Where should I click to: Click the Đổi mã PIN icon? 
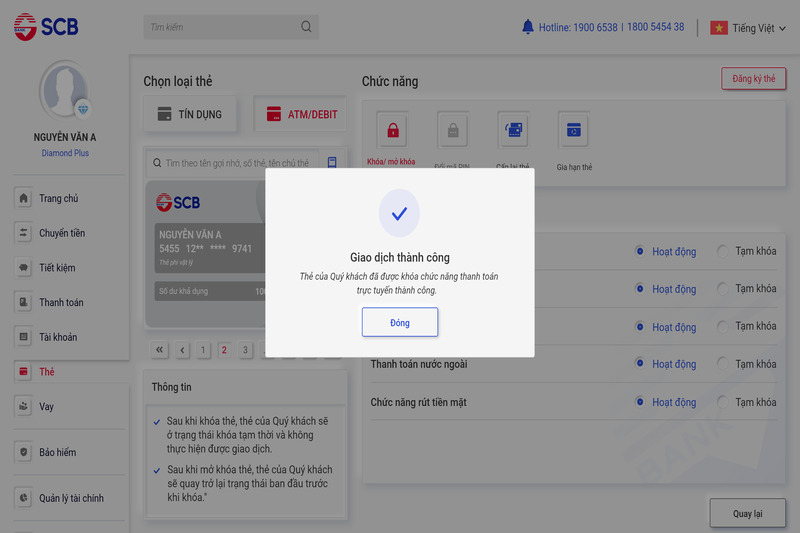pyautogui.click(x=453, y=130)
